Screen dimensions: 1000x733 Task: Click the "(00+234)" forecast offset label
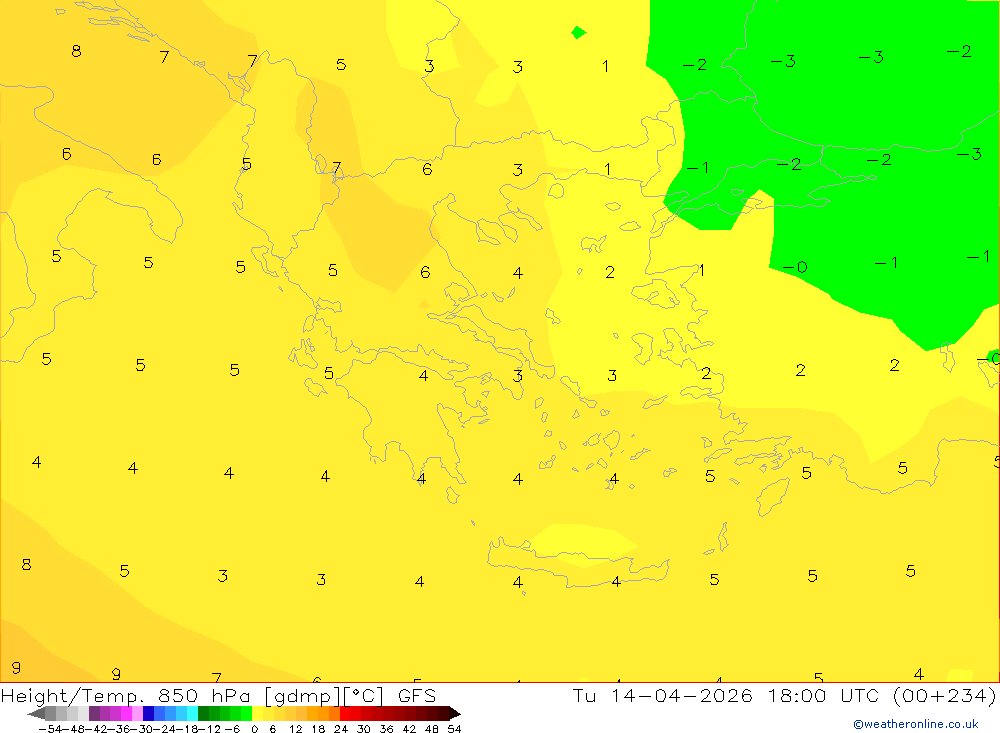(x=945, y=695)
